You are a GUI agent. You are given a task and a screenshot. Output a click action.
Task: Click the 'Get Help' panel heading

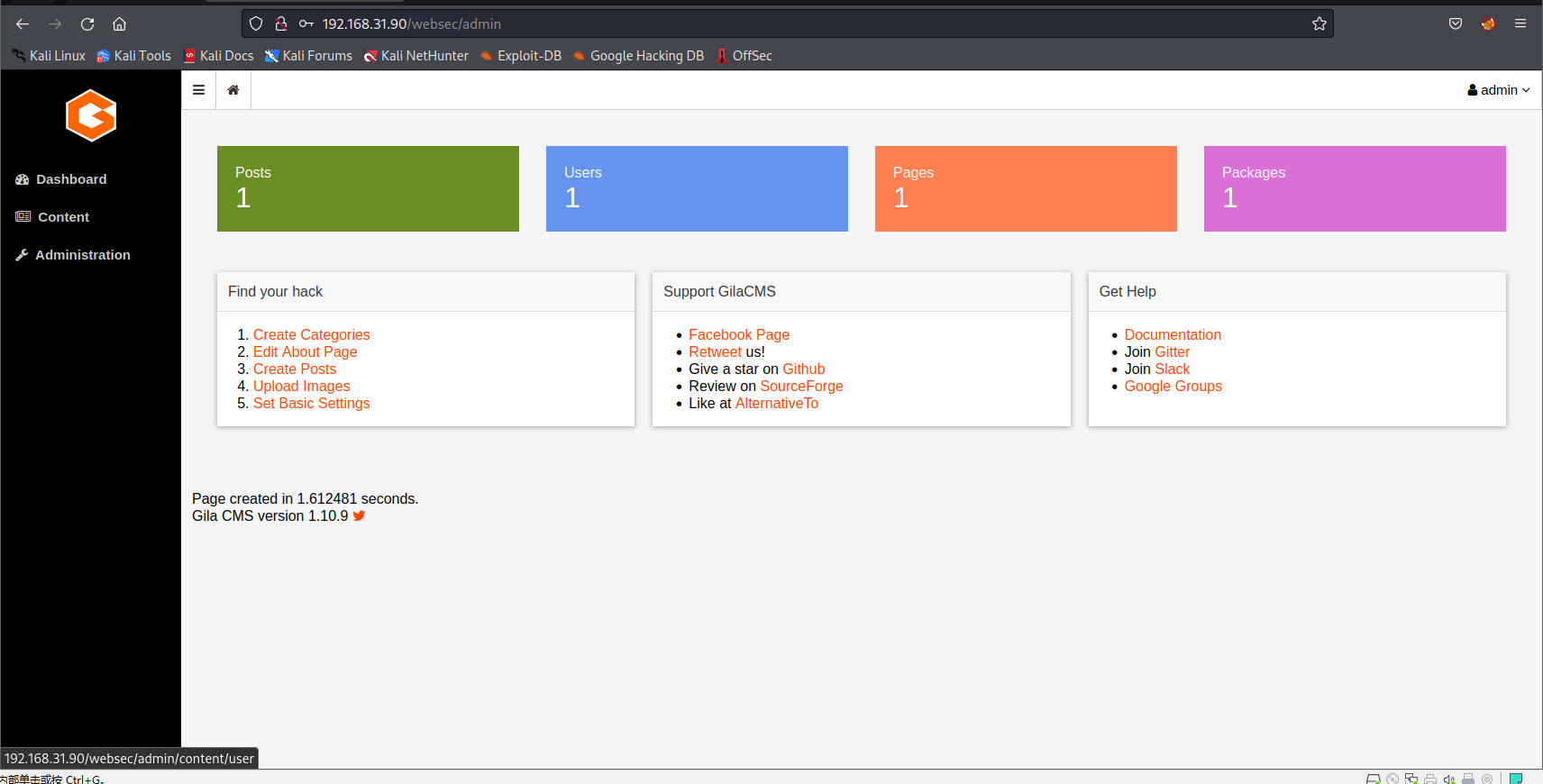[1128, 292]
